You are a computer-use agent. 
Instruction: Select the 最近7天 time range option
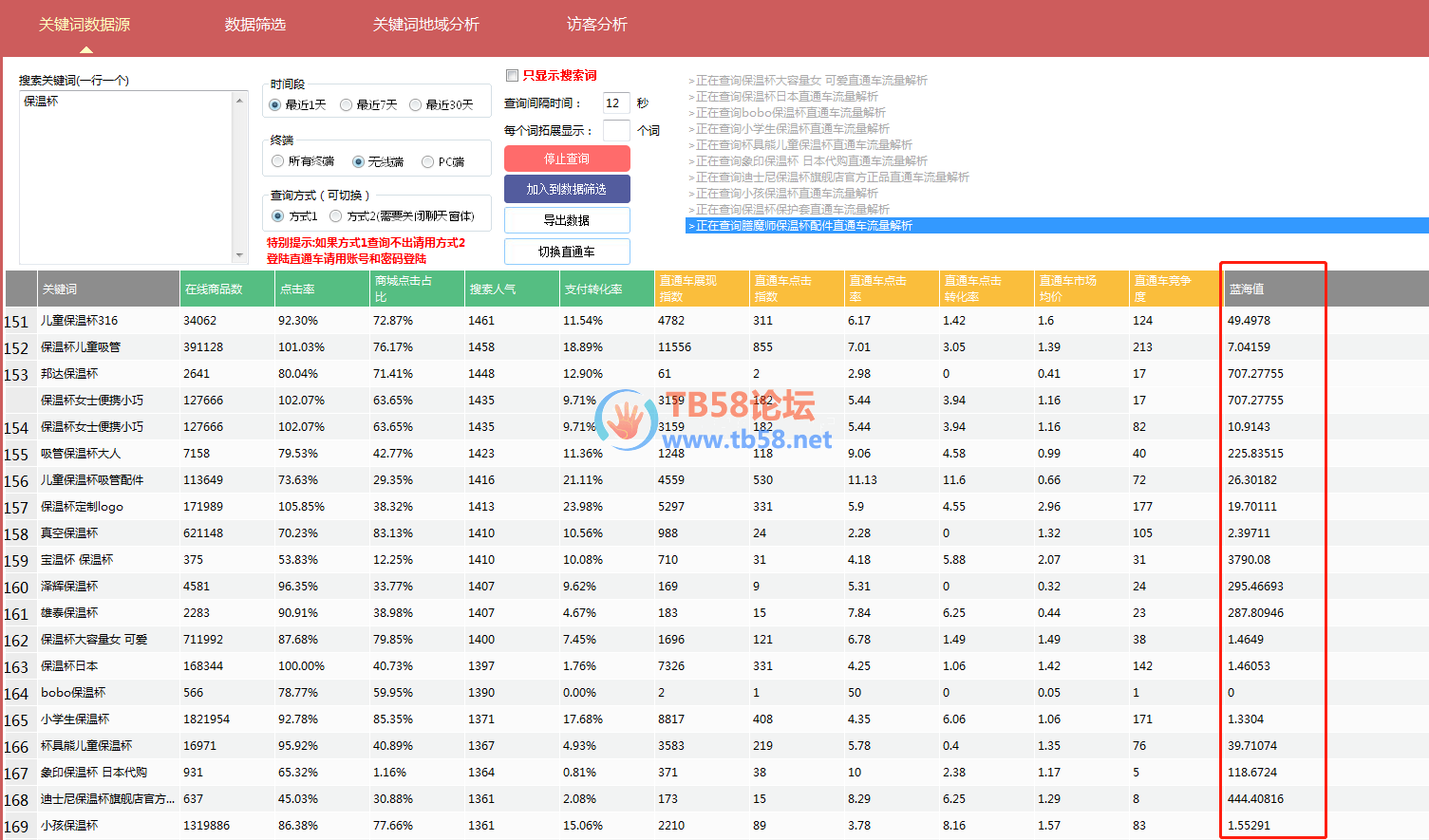pyautogui.click(x=347, y=105)
